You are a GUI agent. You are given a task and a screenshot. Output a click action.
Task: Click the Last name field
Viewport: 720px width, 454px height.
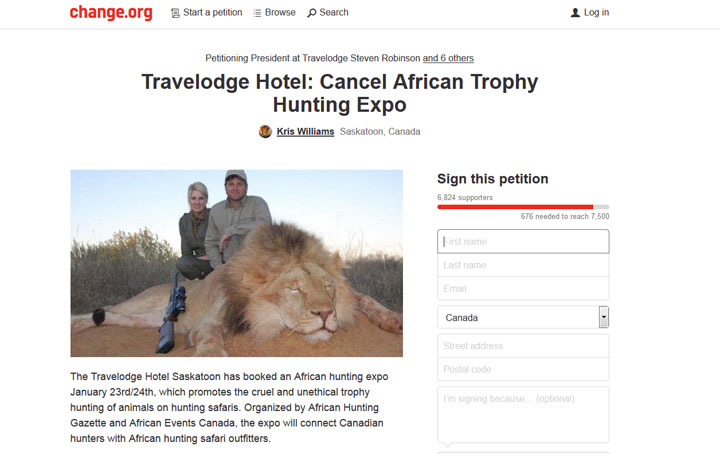[522, 265]
